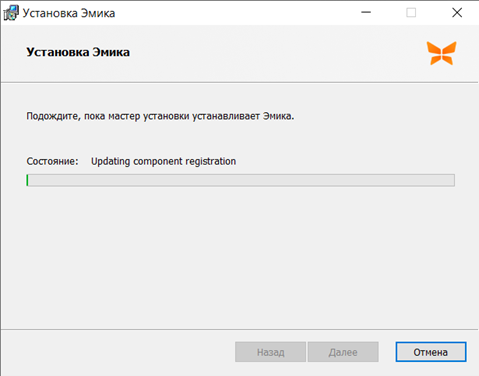
Task: Click the disabled Далее button
Action: [343, 352]
